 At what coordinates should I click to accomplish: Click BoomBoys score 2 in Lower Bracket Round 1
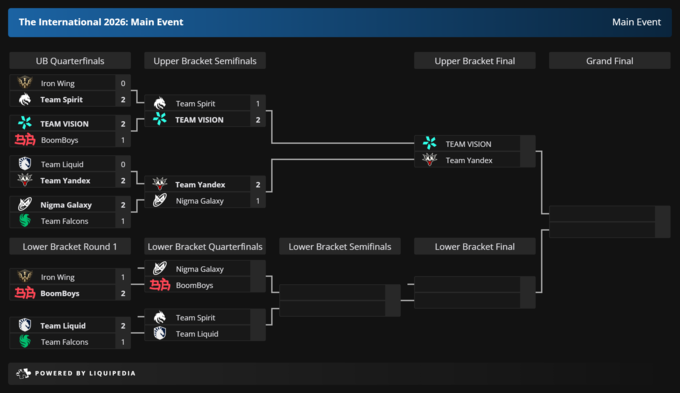point(123,293)
